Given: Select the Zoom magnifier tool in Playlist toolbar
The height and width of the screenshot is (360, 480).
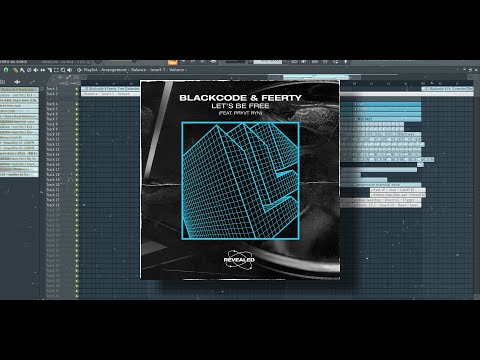Looking at the screenshot, I should [63, 70].
